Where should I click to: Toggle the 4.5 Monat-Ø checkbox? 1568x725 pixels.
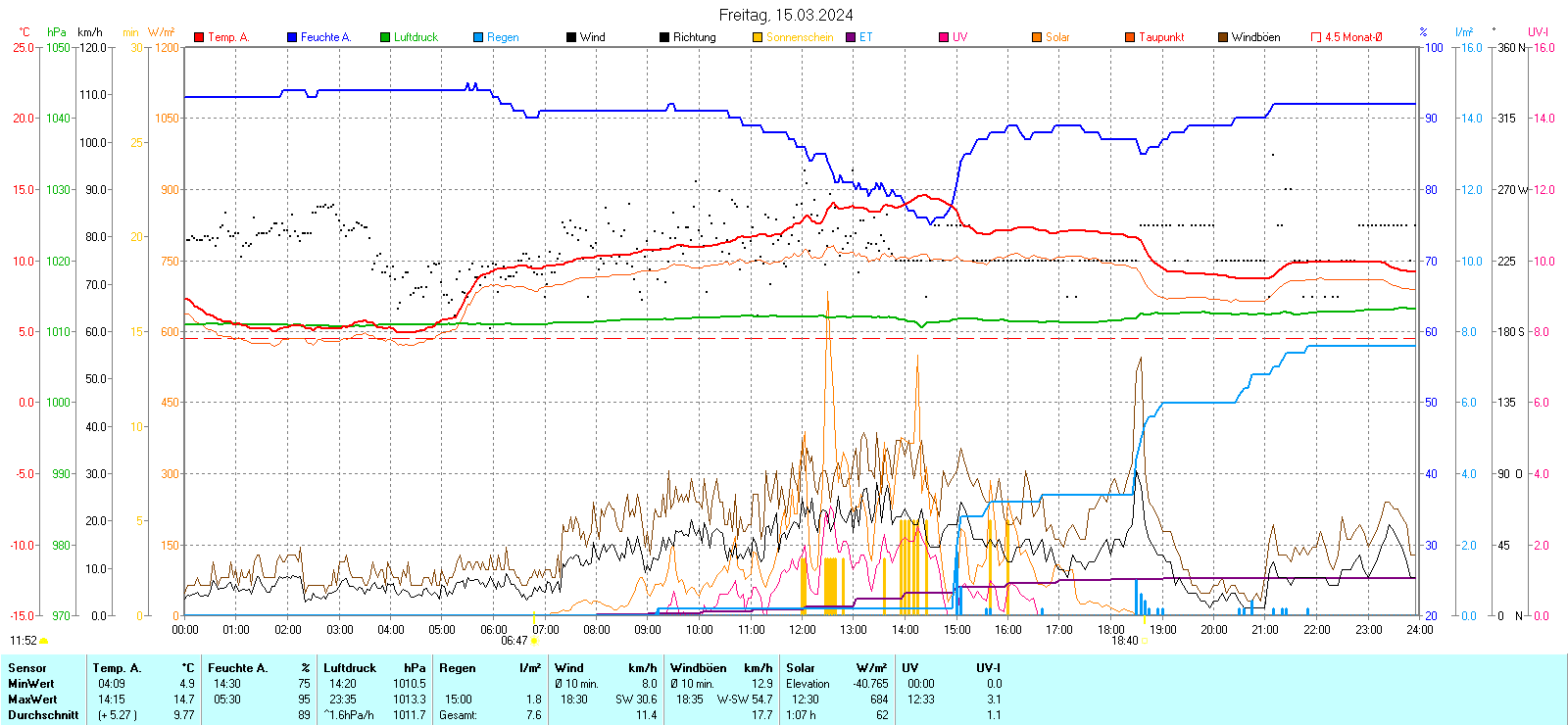[1316, 37]
